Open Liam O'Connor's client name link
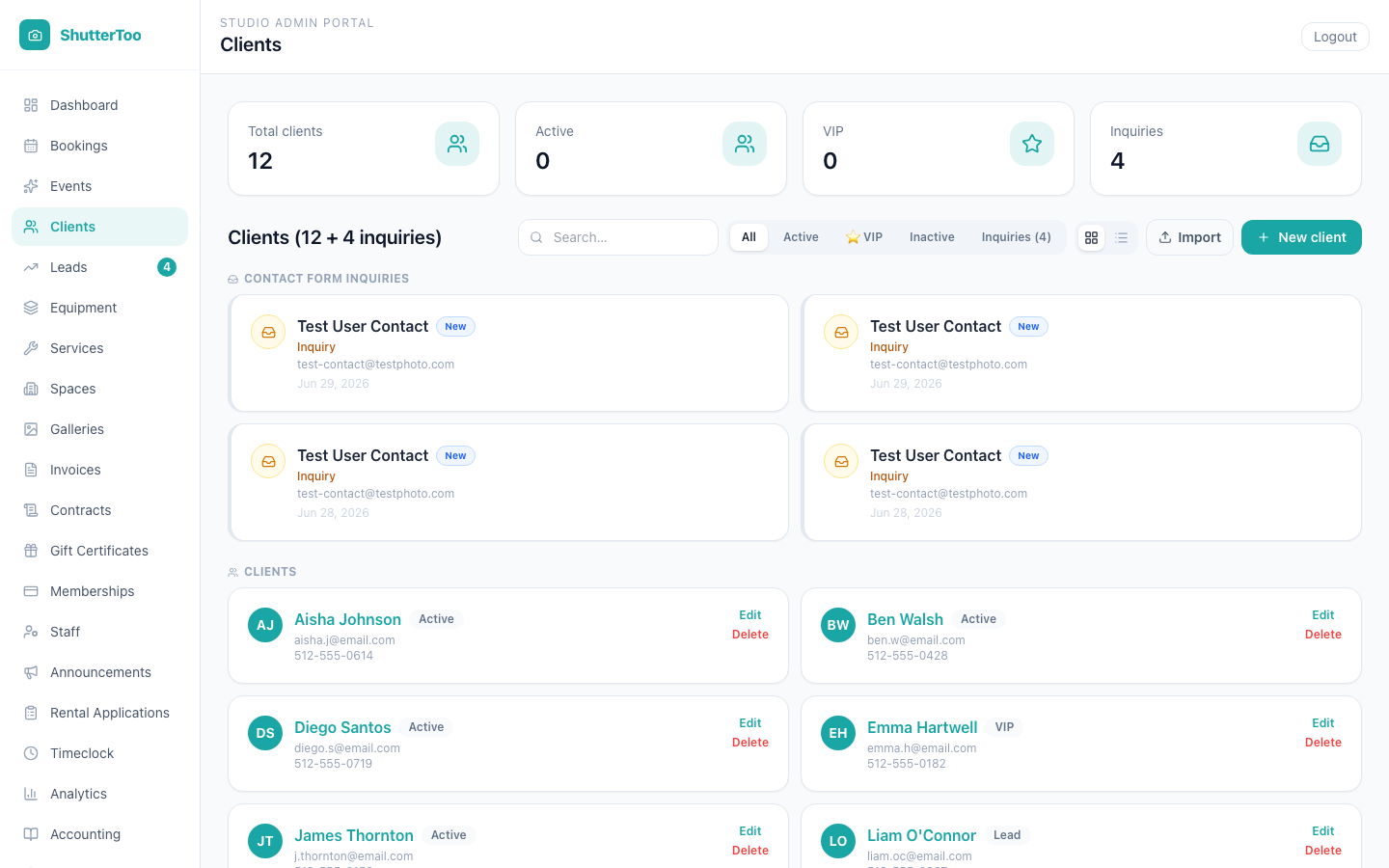 coord(921,835)
